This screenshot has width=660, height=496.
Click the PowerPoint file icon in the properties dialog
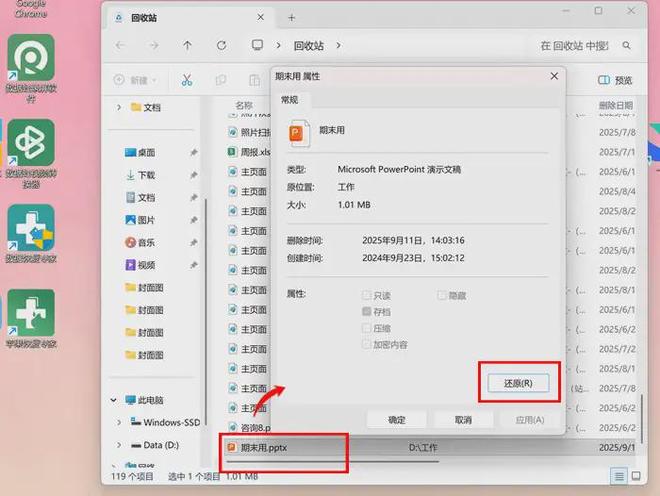pos(299,133)
